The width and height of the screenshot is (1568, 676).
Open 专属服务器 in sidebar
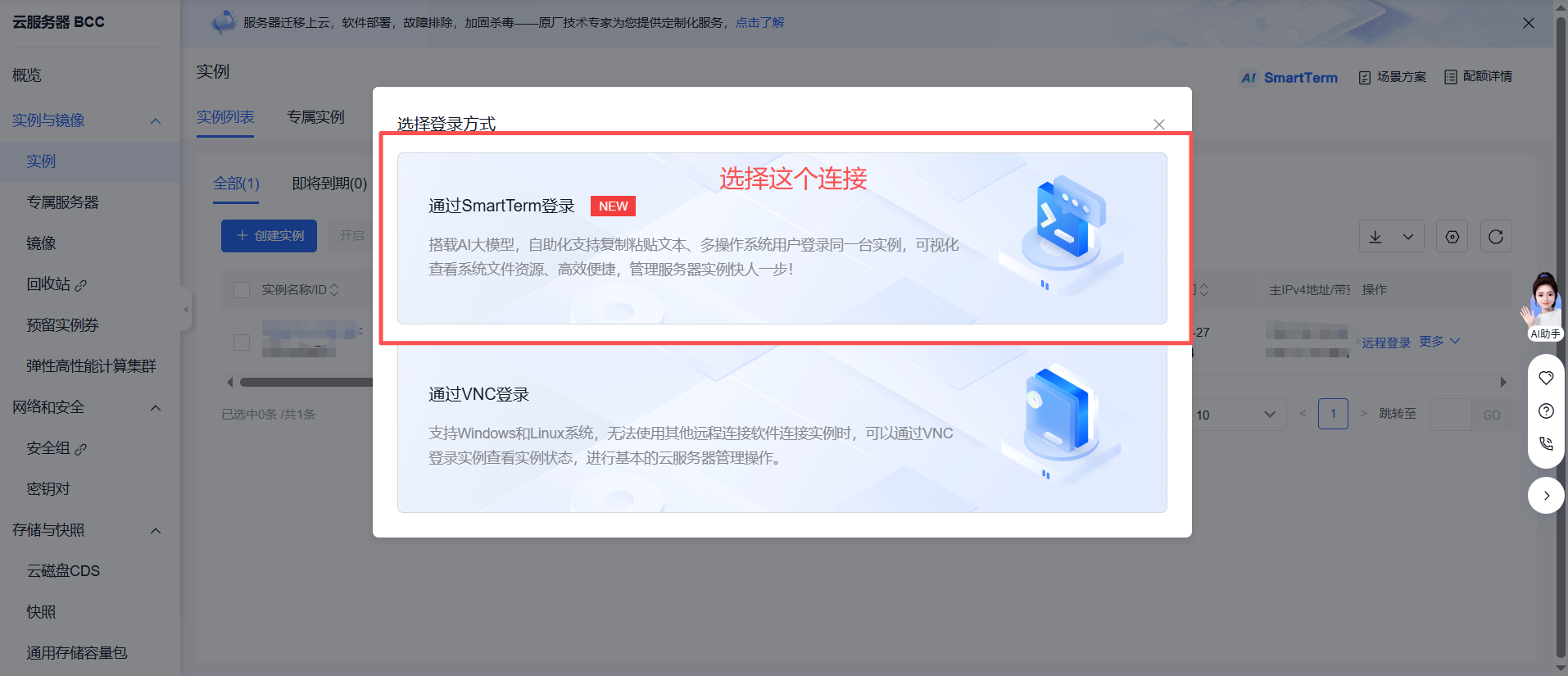[62, 202]
